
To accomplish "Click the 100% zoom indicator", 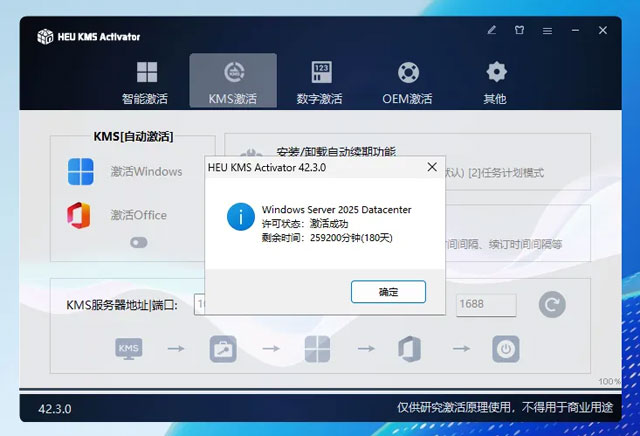I will point(610,381).
